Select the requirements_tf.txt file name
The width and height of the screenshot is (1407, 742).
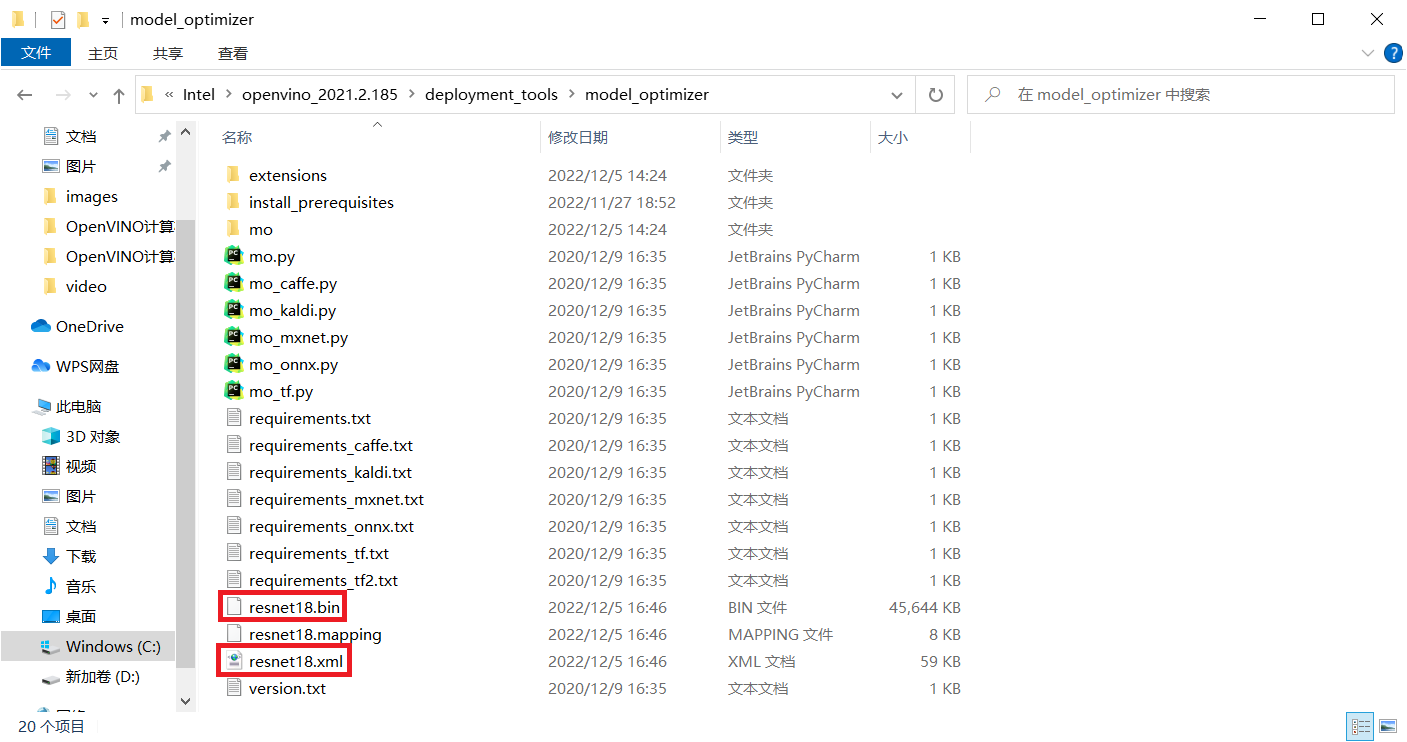coord(319,553)
